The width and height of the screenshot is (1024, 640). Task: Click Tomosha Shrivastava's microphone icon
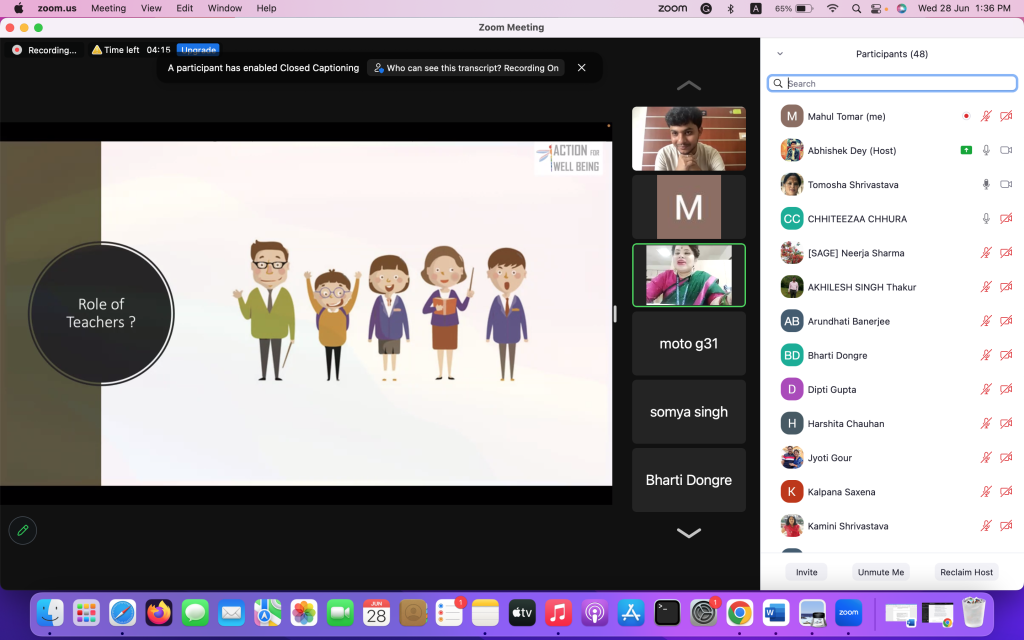(x=986, y=185)
